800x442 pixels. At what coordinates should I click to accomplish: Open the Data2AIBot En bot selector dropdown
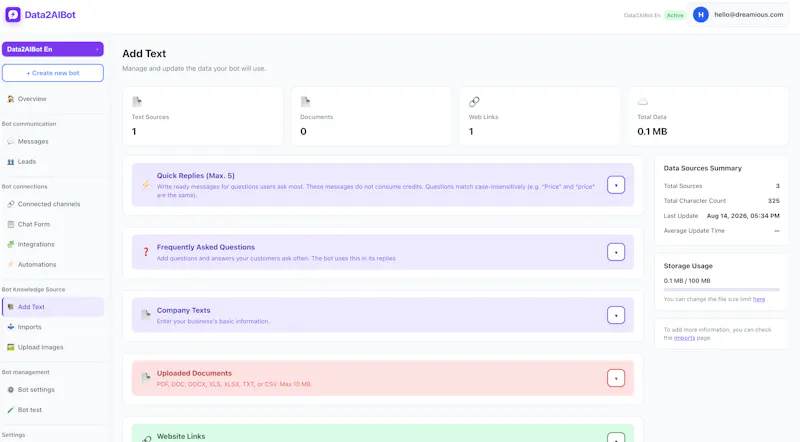[x=53, y=49]
